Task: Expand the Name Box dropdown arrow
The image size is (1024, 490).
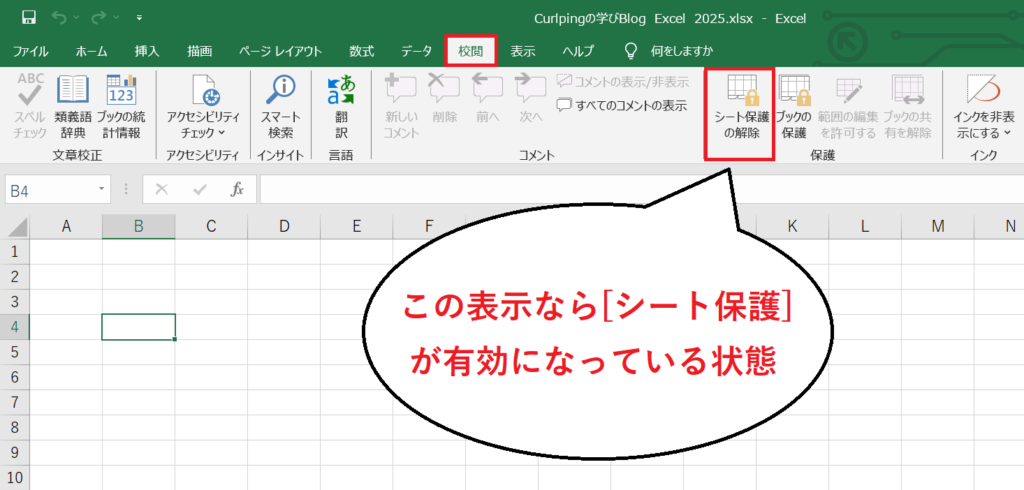Action: pos(102,189)
